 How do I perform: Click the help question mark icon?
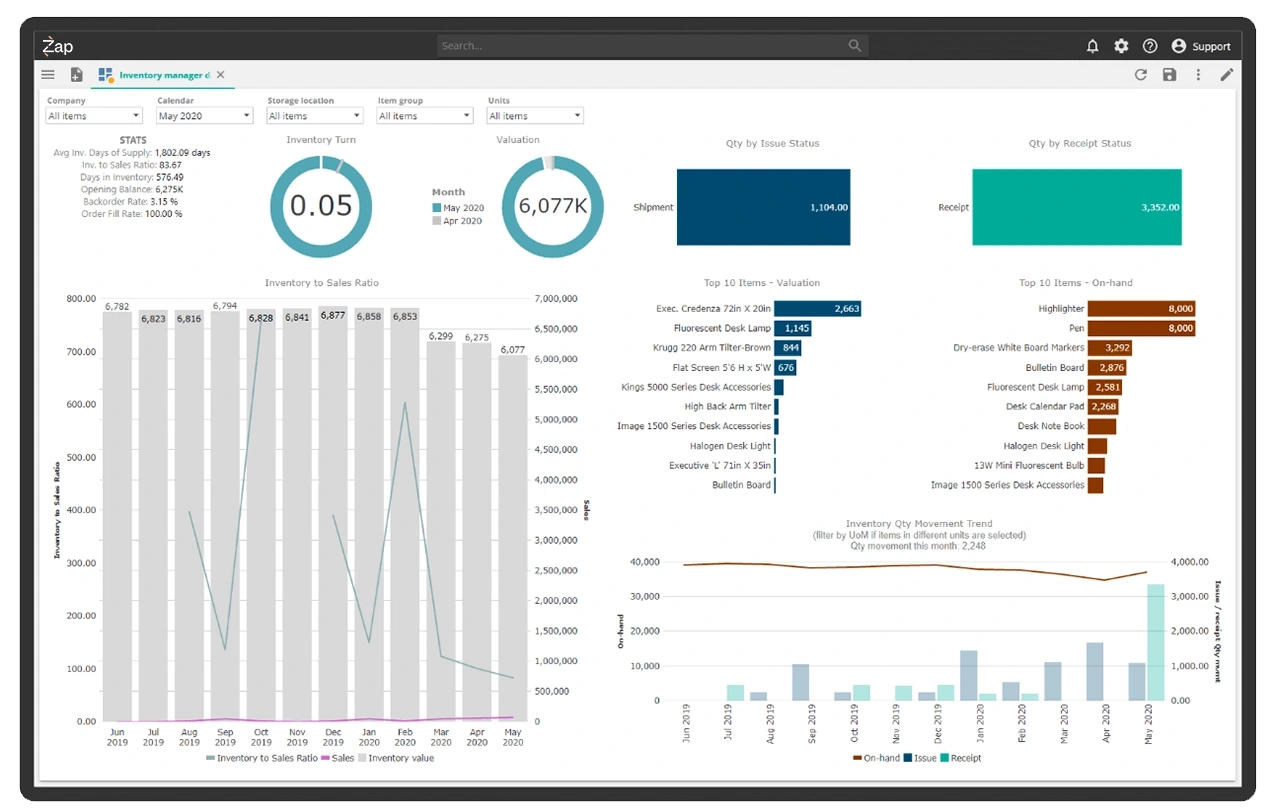click(1150, 46)
